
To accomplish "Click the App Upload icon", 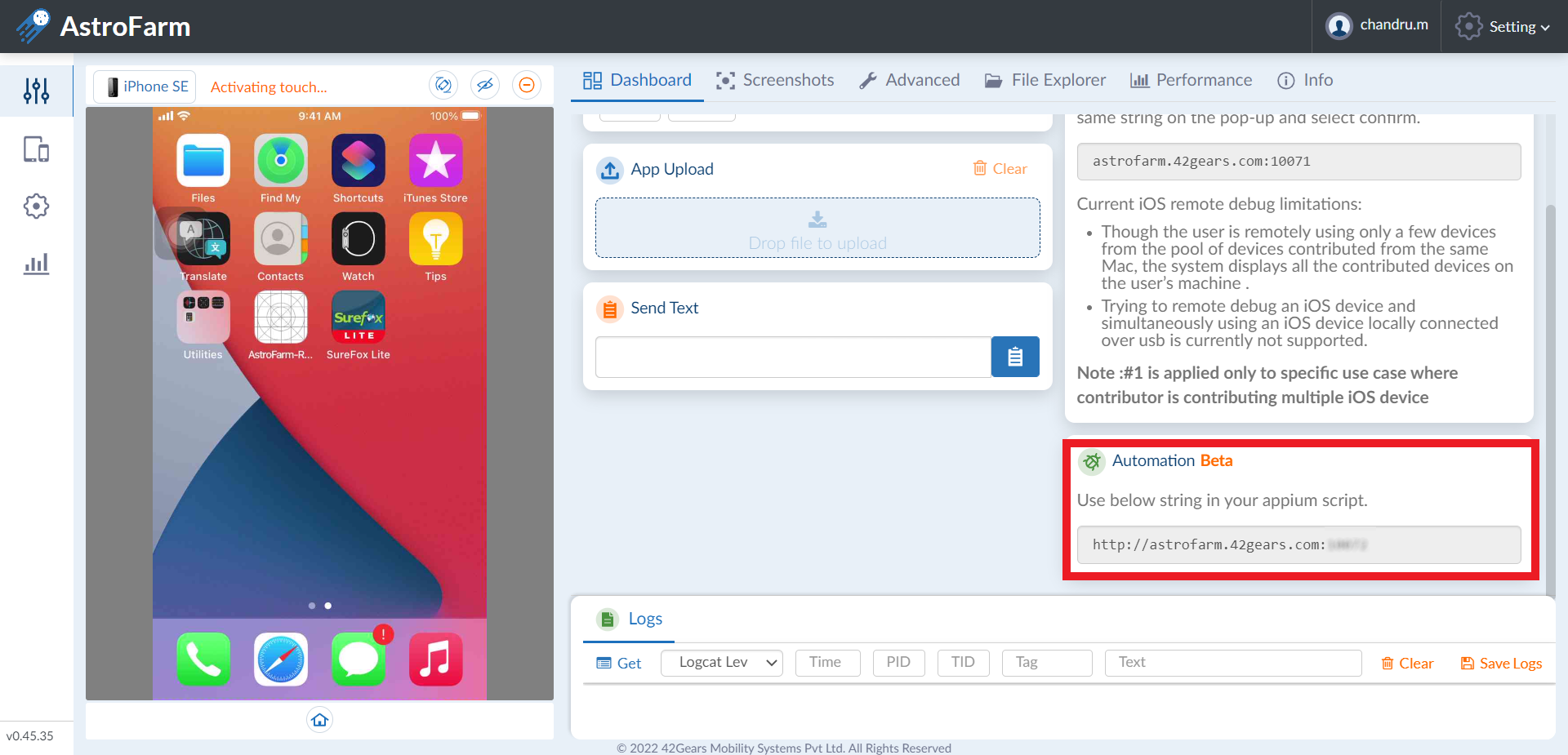I will [610, 170].
